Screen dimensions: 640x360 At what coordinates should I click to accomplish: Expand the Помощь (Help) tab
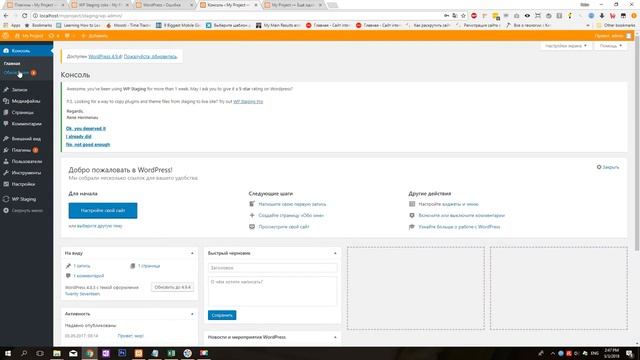(611, 46)
